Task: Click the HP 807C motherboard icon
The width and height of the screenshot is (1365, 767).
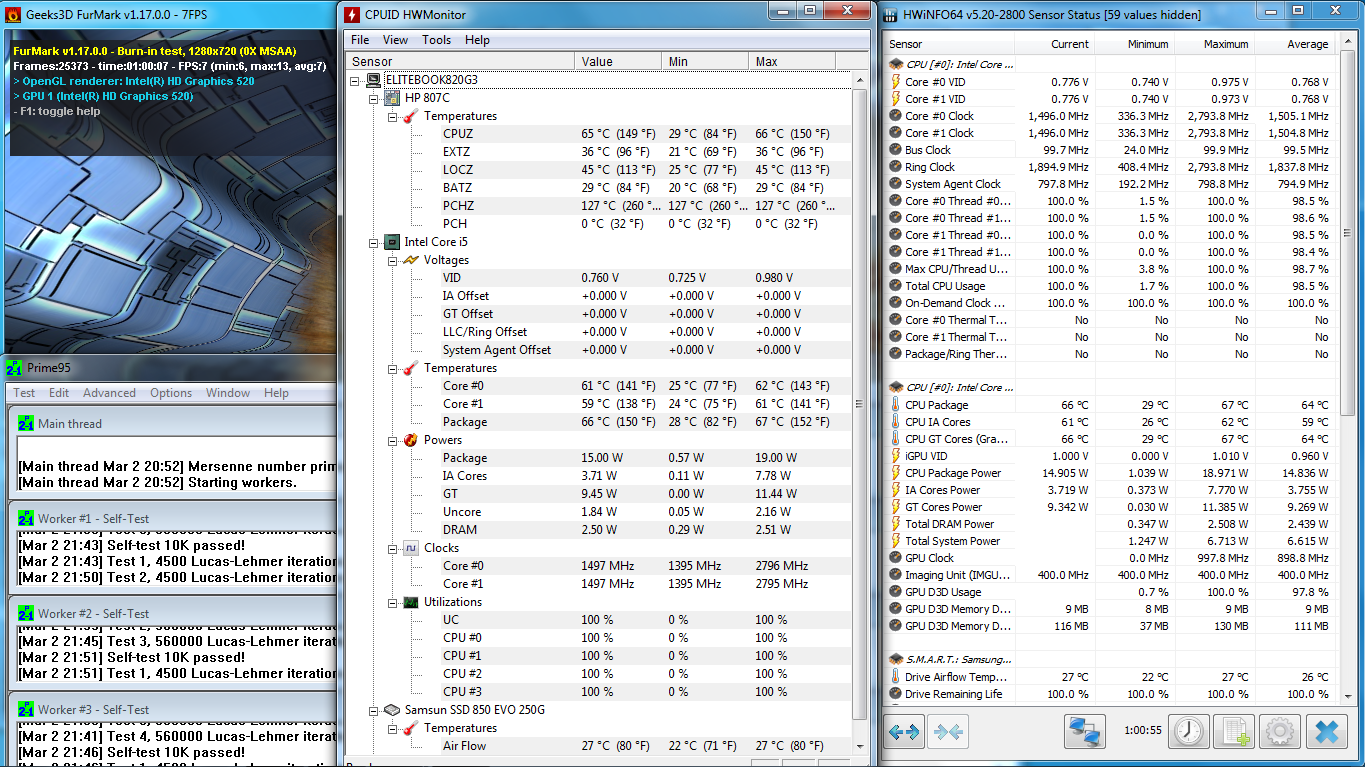Action: [x=393, y=98]
